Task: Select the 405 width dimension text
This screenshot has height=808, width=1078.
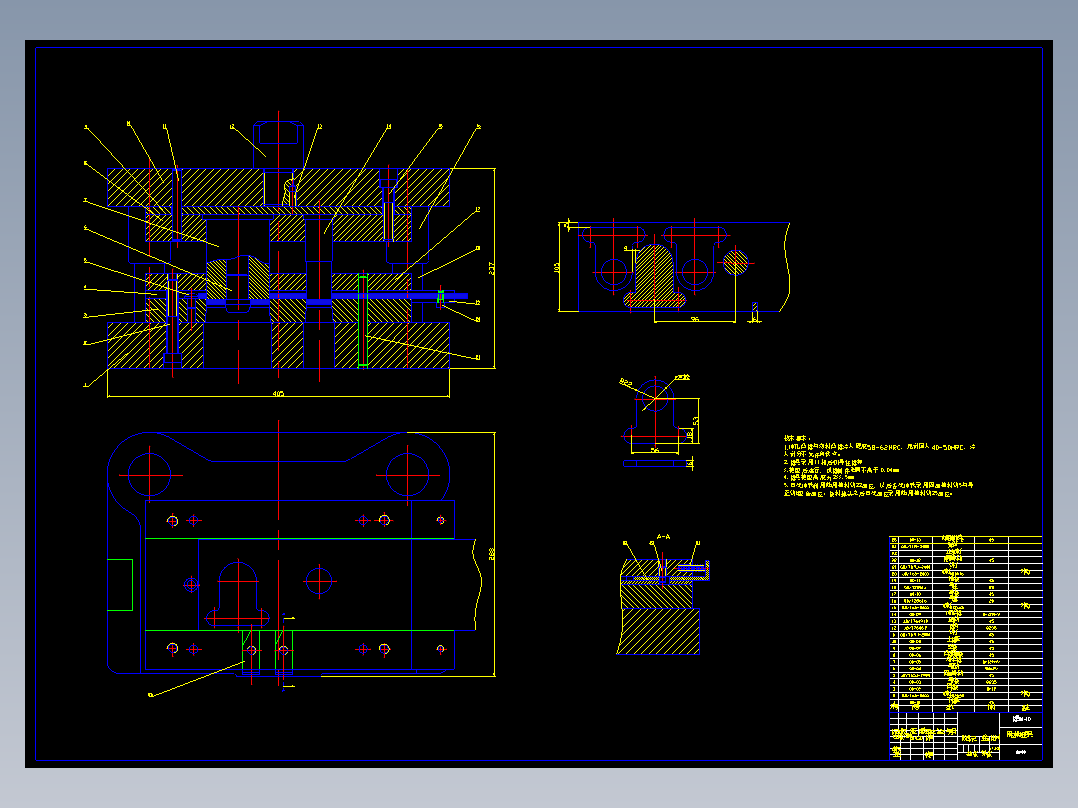Action: click(278, 394)
